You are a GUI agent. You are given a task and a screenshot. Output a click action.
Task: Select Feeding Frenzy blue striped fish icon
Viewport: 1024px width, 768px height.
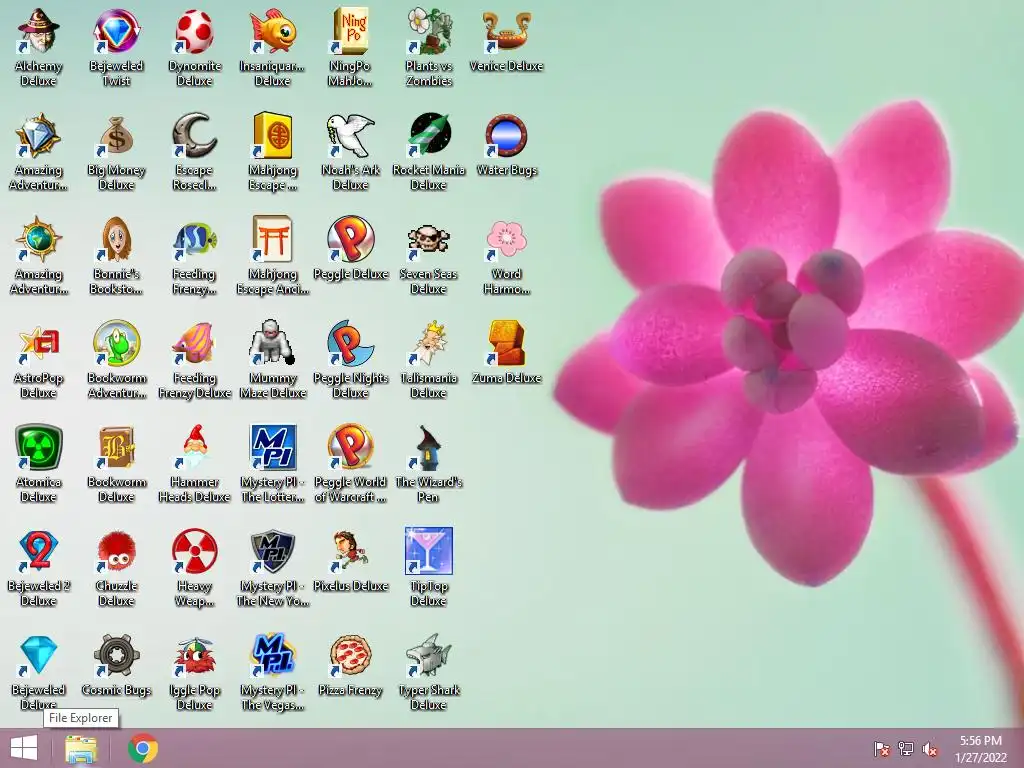click(195, 240)
